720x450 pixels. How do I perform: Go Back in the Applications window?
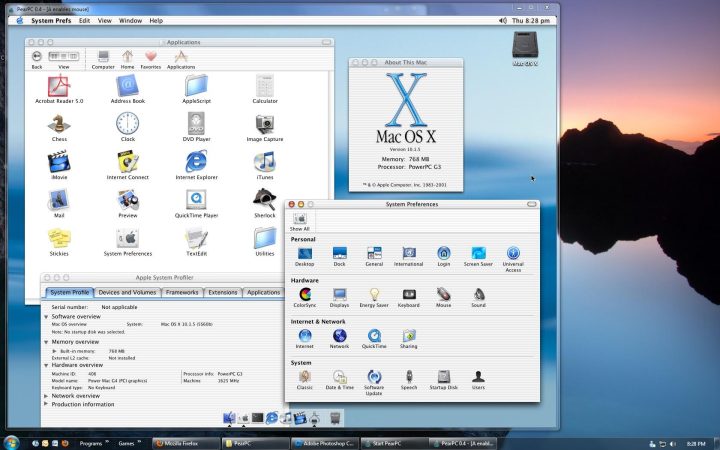(37, 60)
